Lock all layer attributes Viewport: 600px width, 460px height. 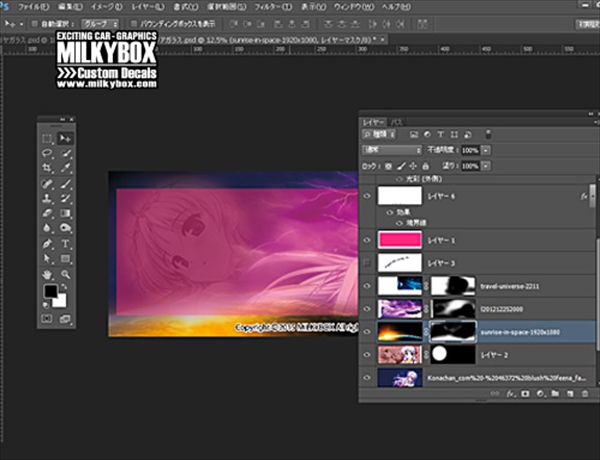click(x=425, y=166)
